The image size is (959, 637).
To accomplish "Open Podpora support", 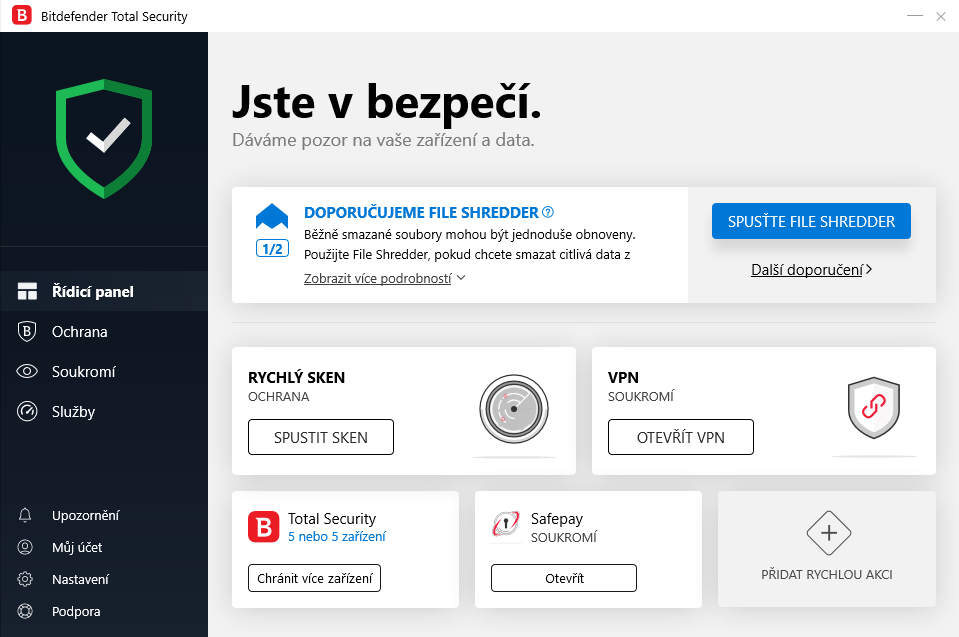I will (x=79, y=611).
